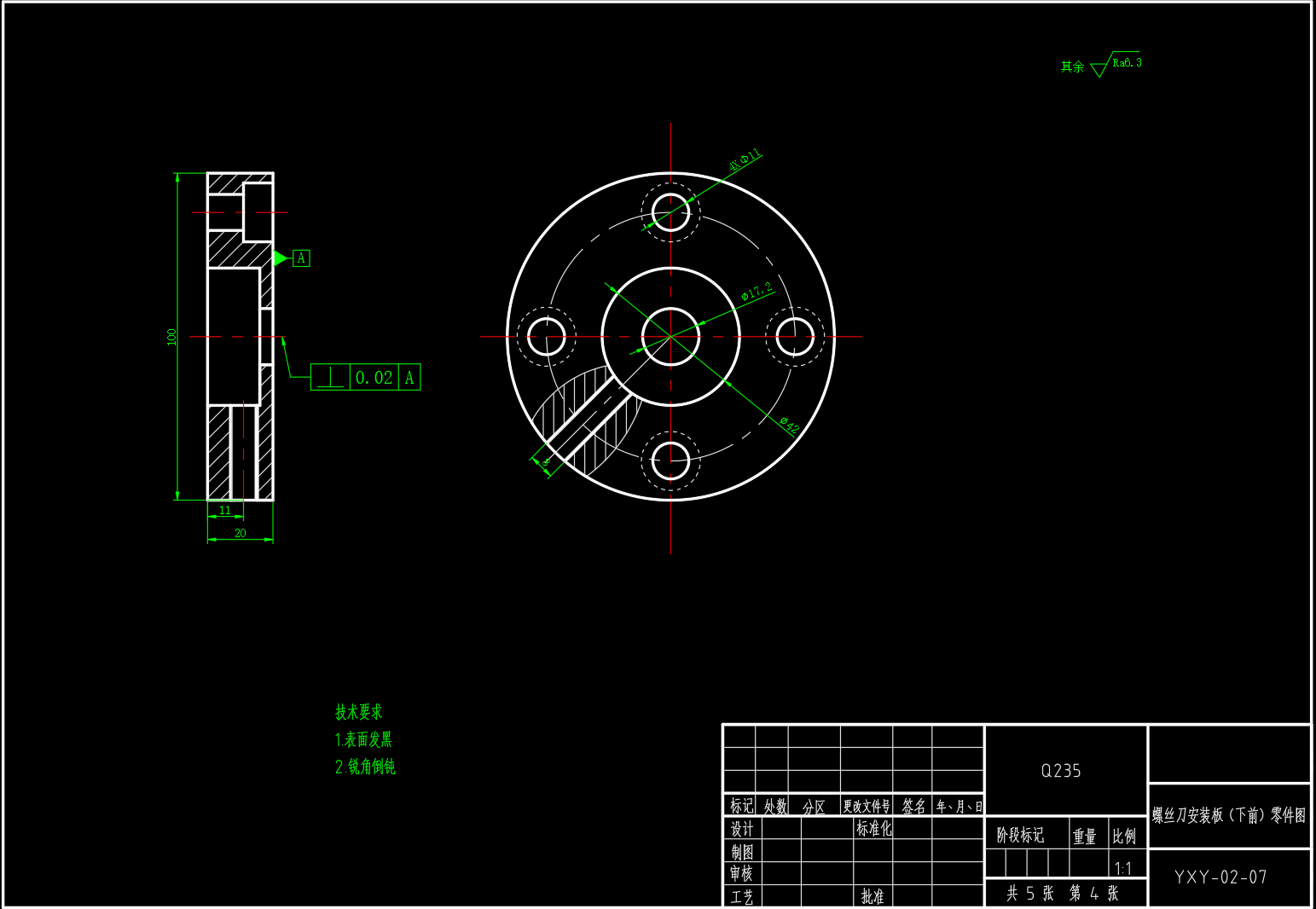The width and height of the screenshot is (1316, 909).
Task: Click the 1:1 scale value cell
Action: pos(1123,869)
